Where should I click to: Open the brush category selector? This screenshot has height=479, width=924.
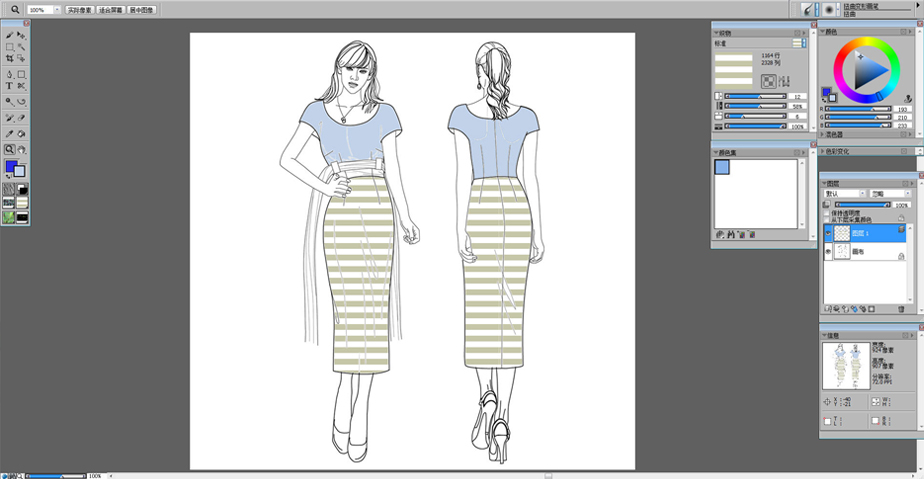tap(808, 9)
